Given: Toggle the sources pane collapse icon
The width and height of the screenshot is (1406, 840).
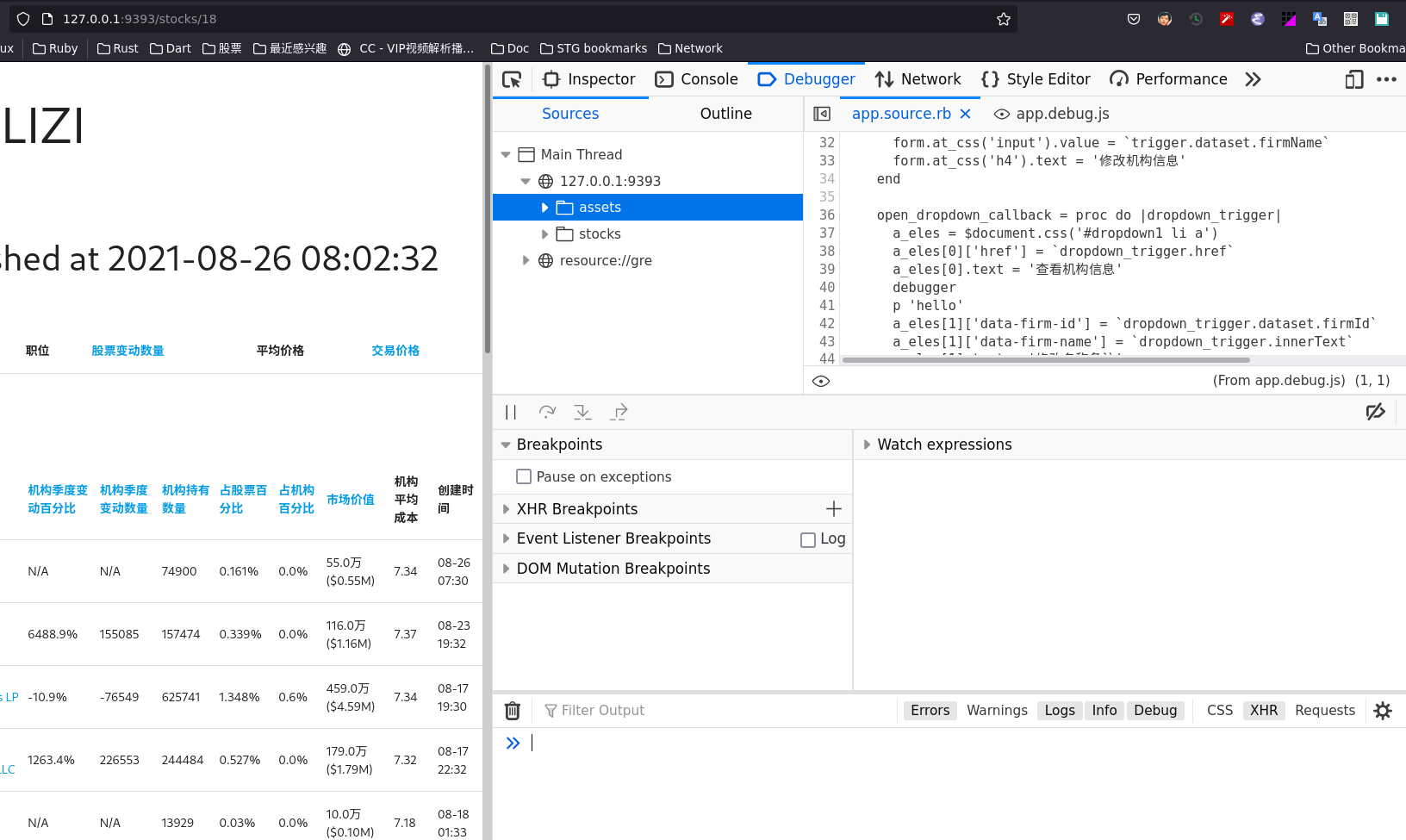Looking at the screenshot, I should 822,114.
